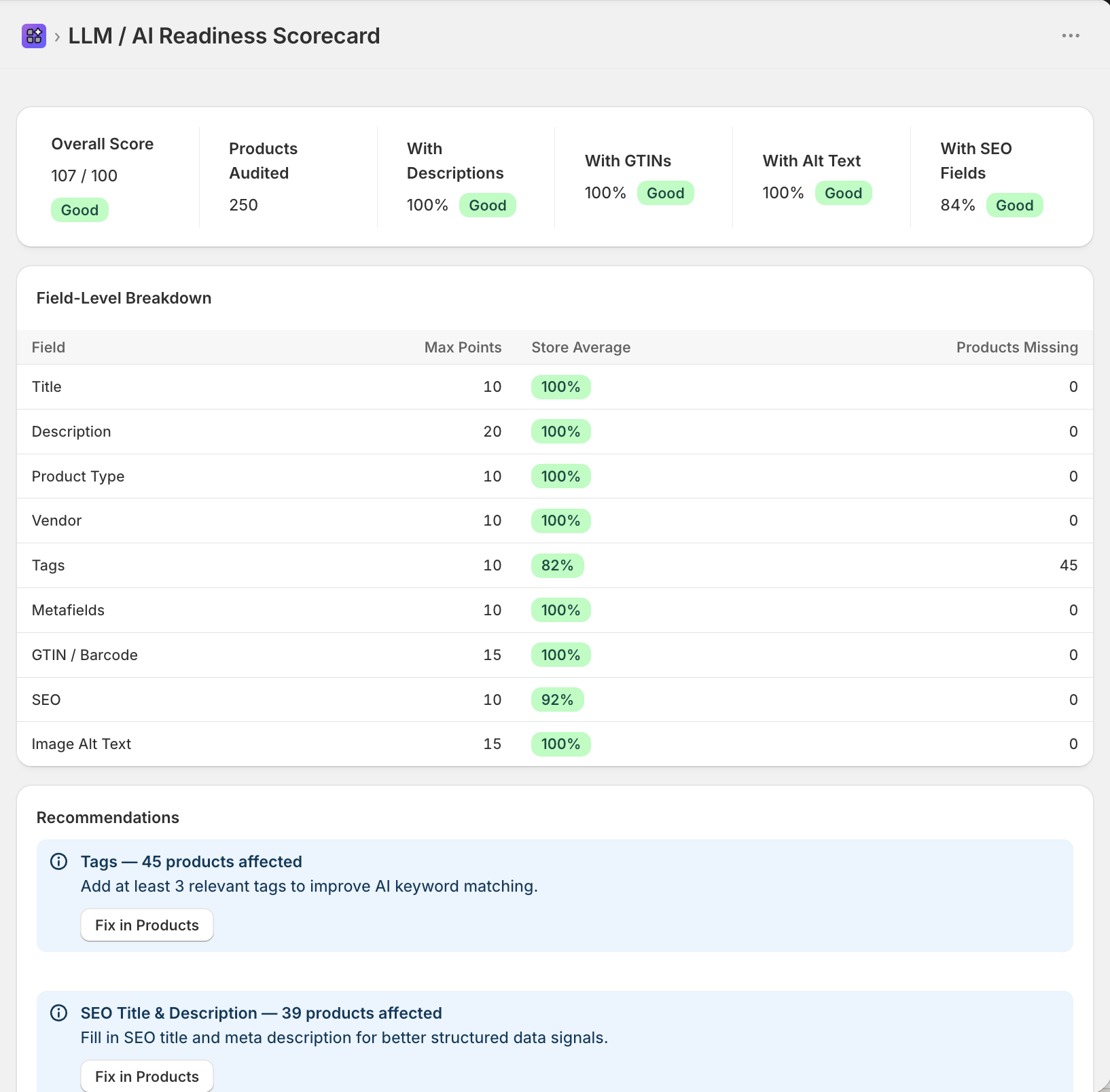Click the 100% badge in Title row
Image resolution: width=1110 pixels, height=1092 pixels.
pos(561,387)
